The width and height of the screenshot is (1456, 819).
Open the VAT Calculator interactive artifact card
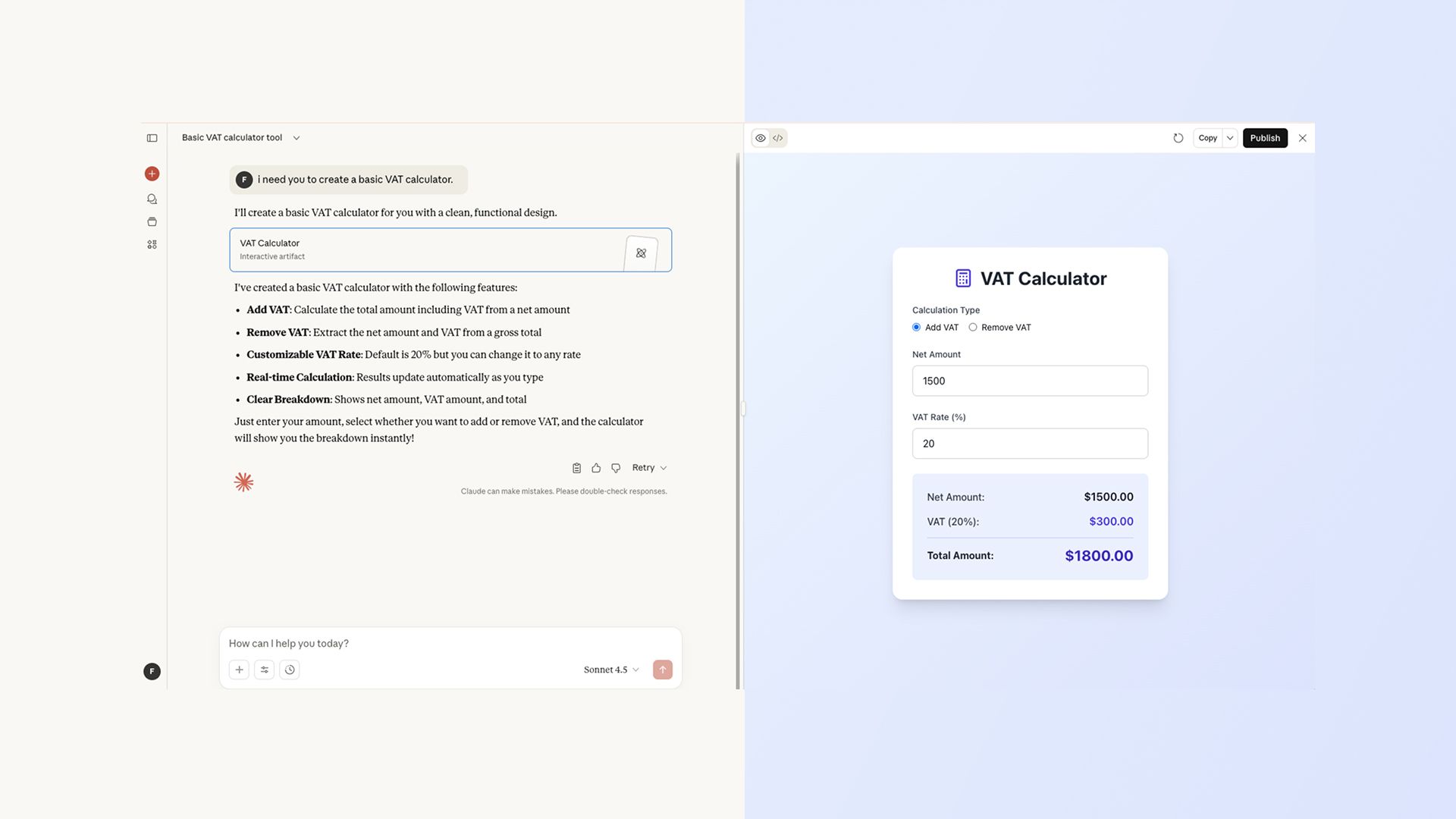pos(450,249)
